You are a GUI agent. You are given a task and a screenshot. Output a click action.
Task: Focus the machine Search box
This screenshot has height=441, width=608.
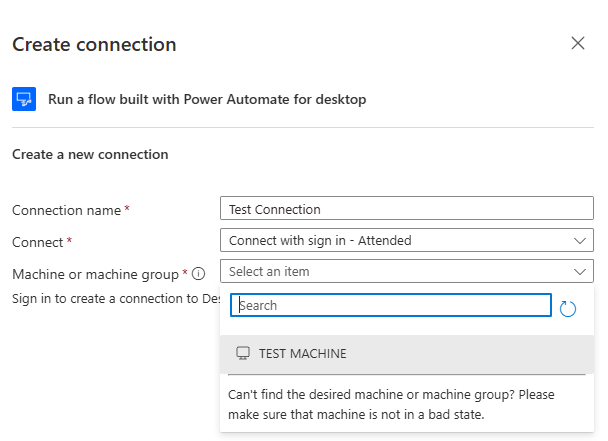[391, 305]
